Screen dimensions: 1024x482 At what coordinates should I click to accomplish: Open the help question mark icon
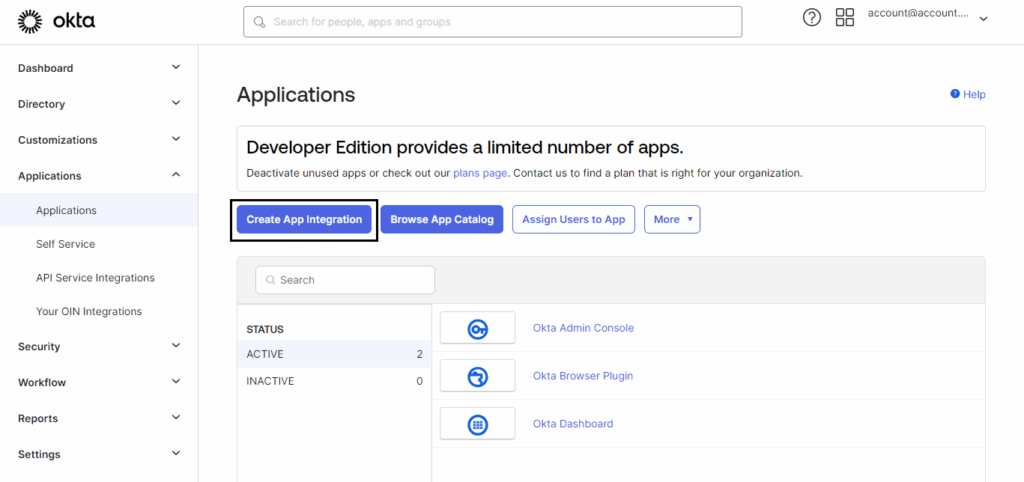pos(811,18)
